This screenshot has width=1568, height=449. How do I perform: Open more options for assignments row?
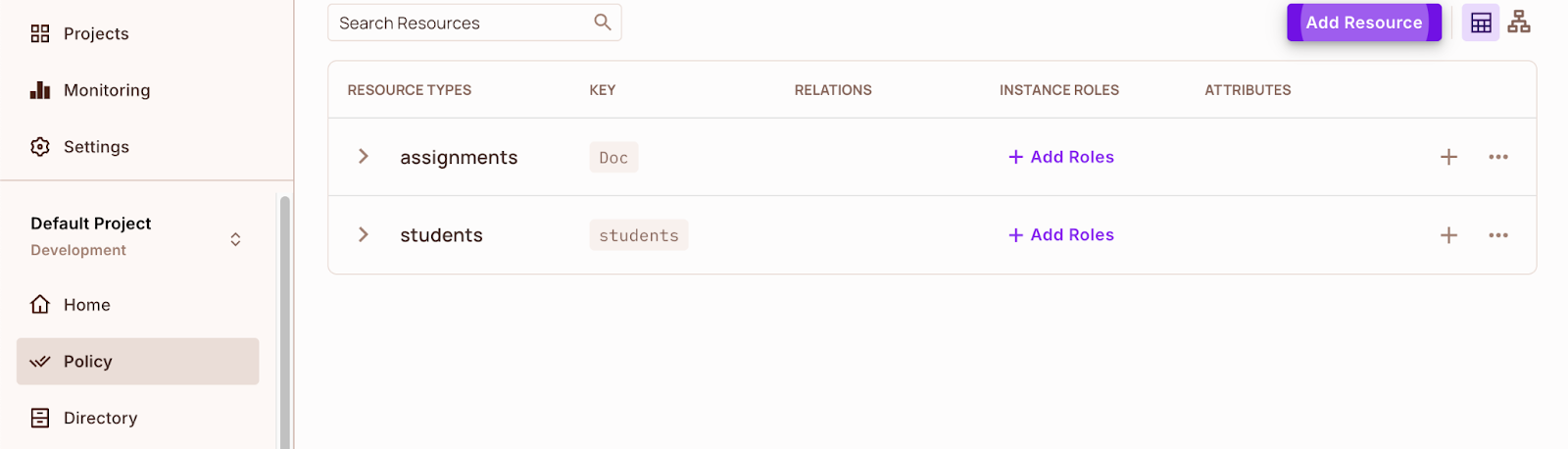pyautogui.click(x=1497, y=157)
